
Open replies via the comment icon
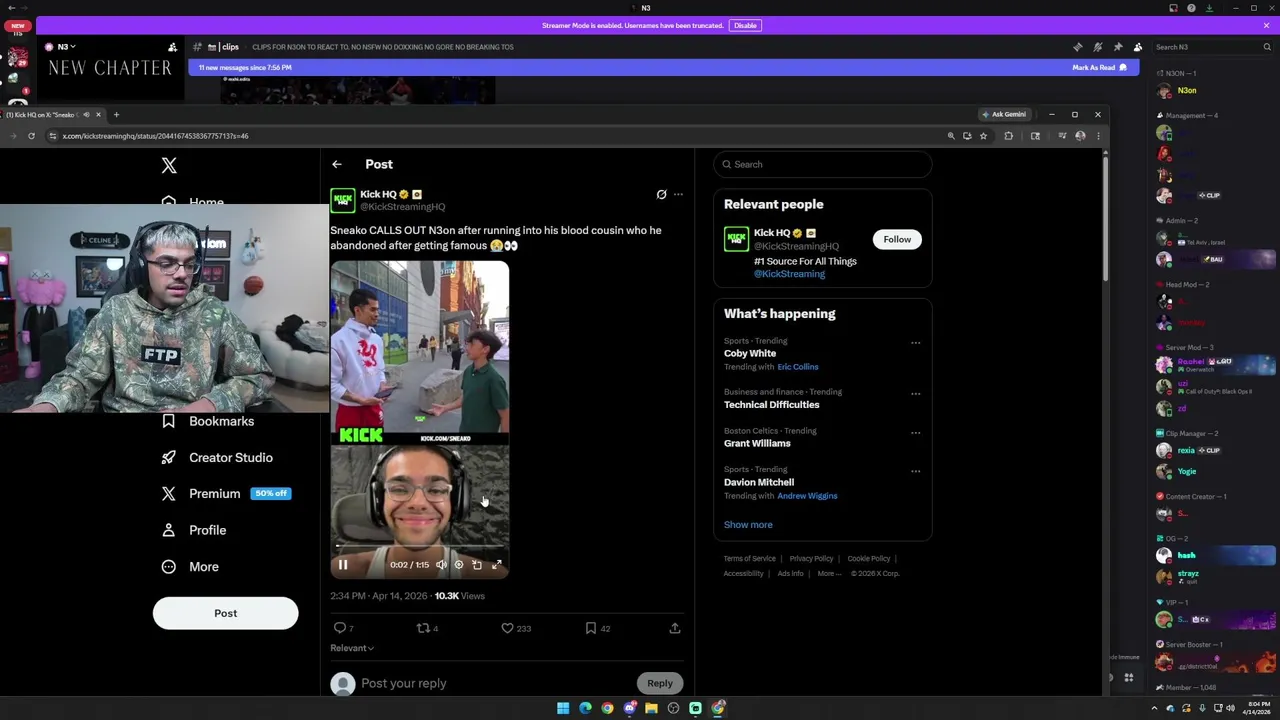pos(340,628)
